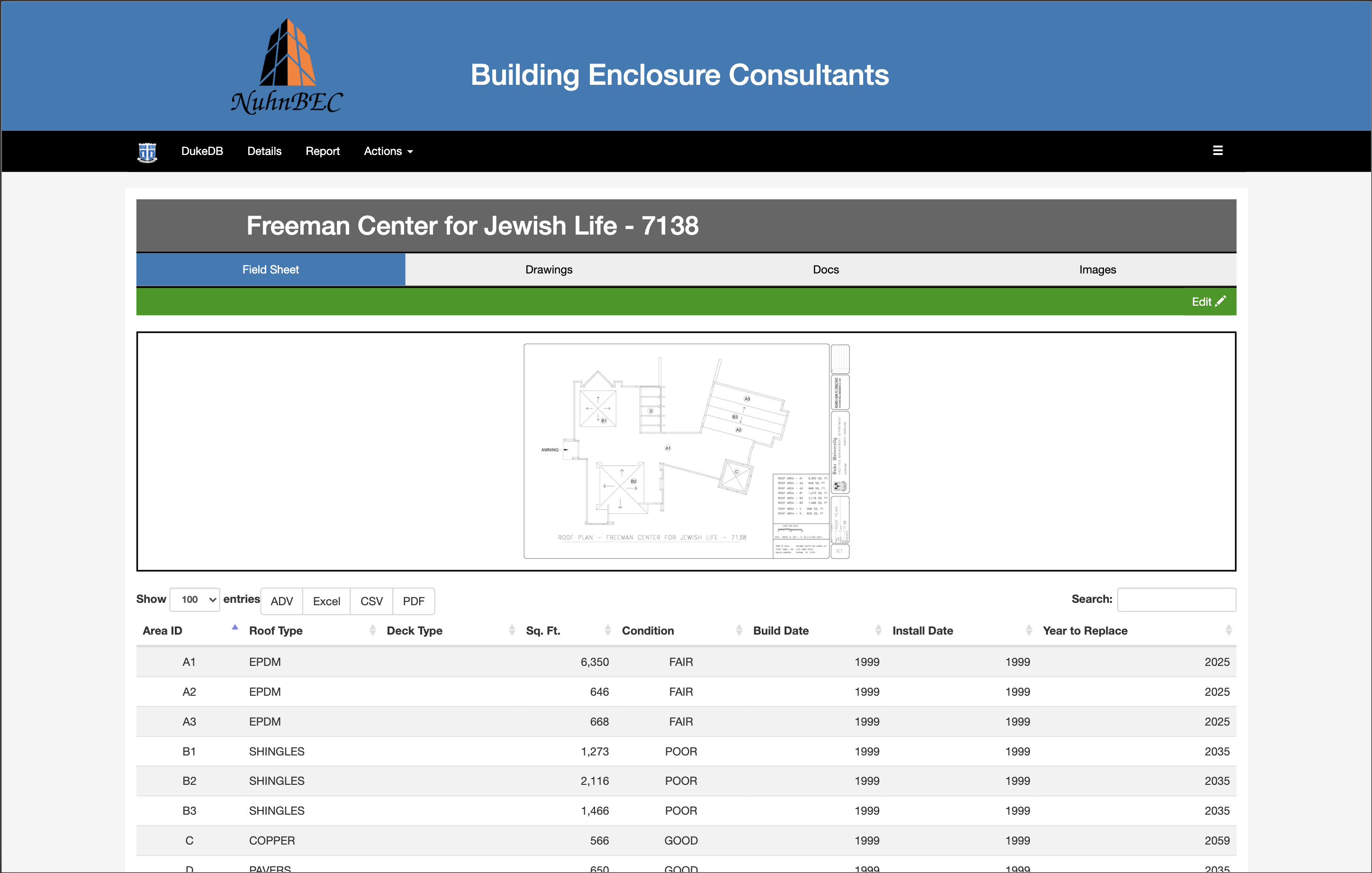The width and height of the screenshot is (1372, 873).
Task: Open the hamburger menu icon
Action: tap(1218, 150)
